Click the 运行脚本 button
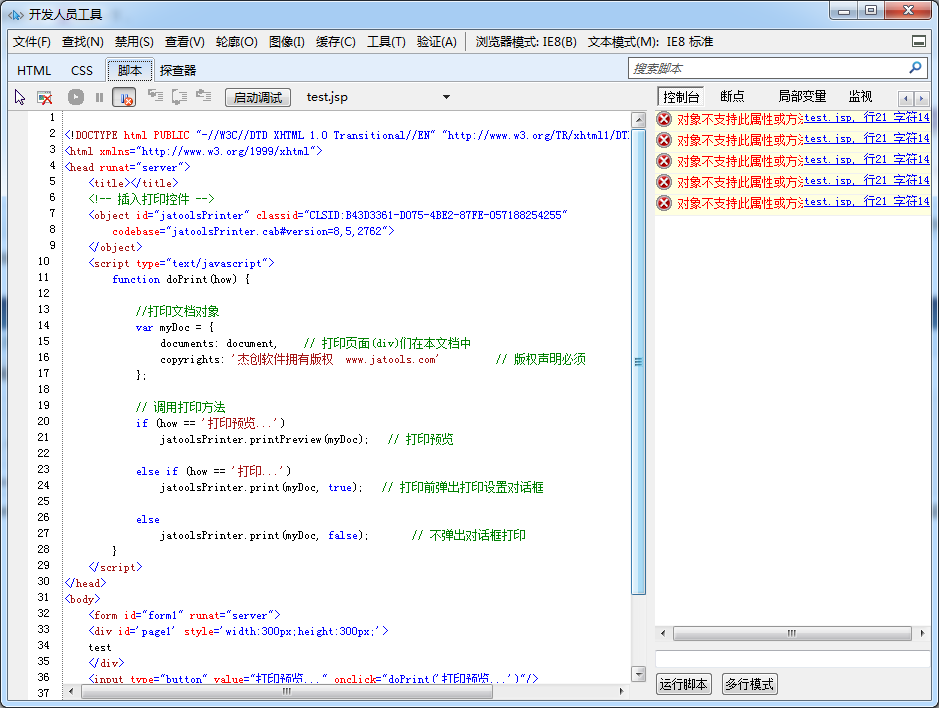939x708 pixels. [x=683, y=684]
